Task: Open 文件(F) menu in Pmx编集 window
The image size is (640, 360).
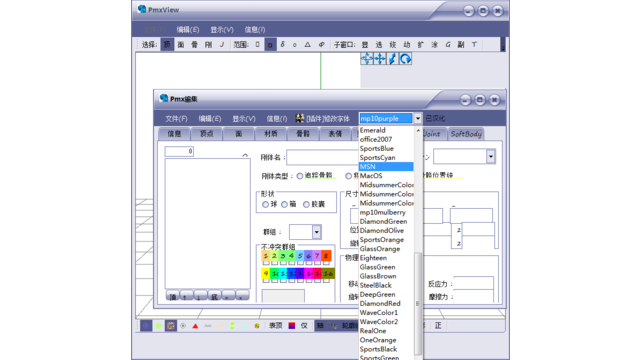Action: coord(176,118)
